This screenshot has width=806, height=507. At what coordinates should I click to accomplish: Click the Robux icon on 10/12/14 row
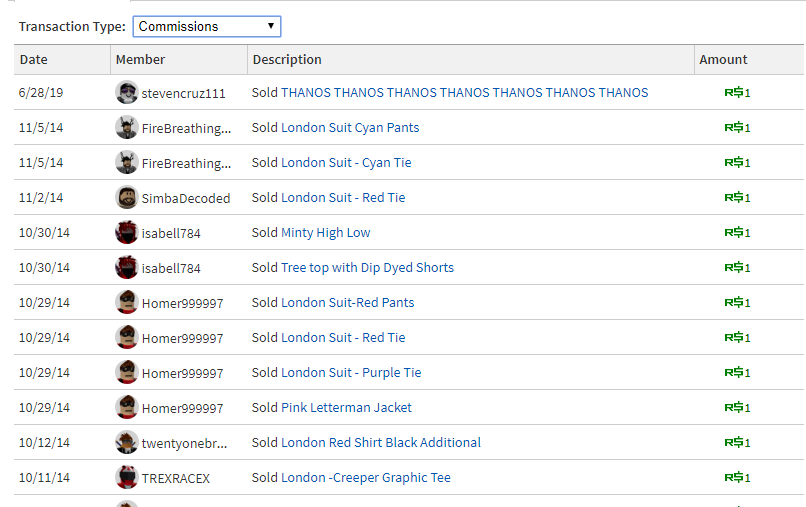(x=734, y=443)
